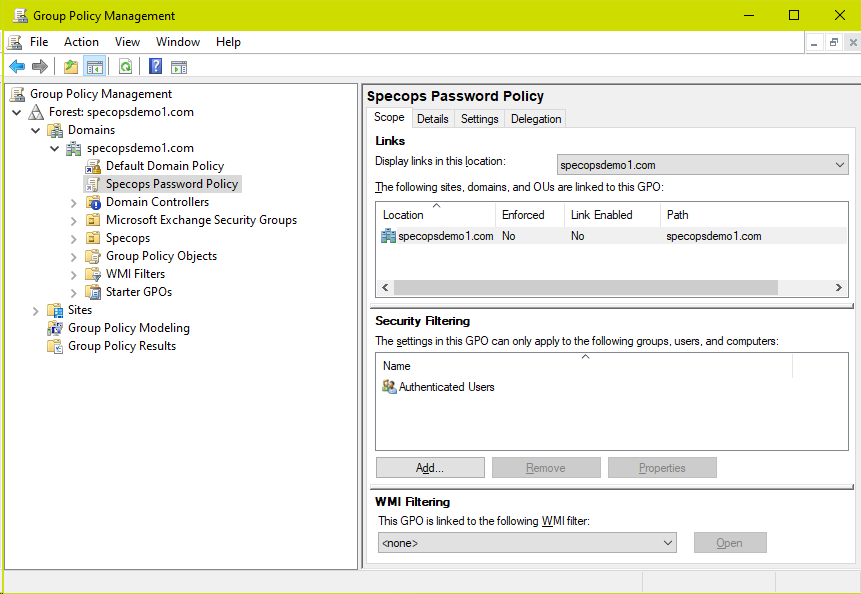Viewport: 861px width, 594px height.
Task: Open the Help menu
Action: [x=228, y=42]
